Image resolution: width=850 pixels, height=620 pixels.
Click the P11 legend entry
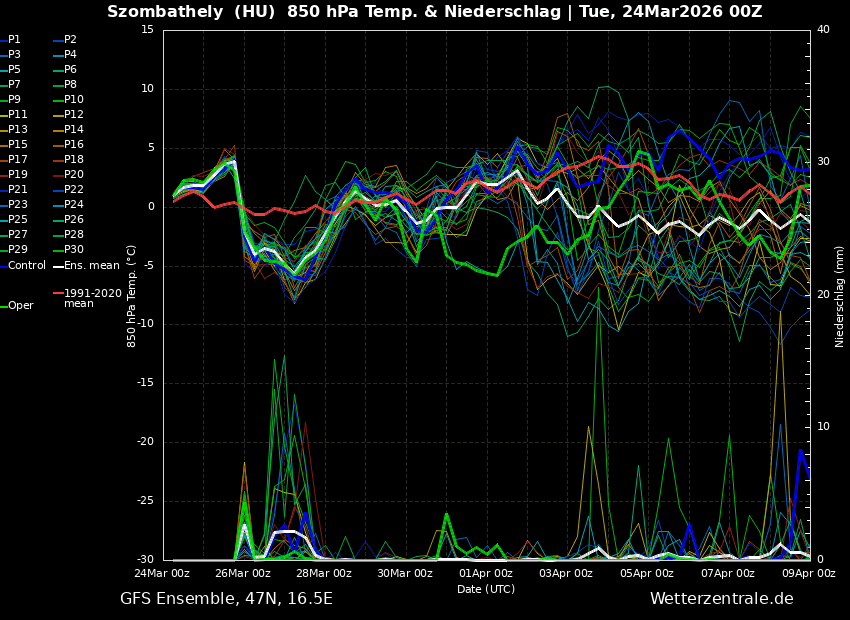coord(18,115)
